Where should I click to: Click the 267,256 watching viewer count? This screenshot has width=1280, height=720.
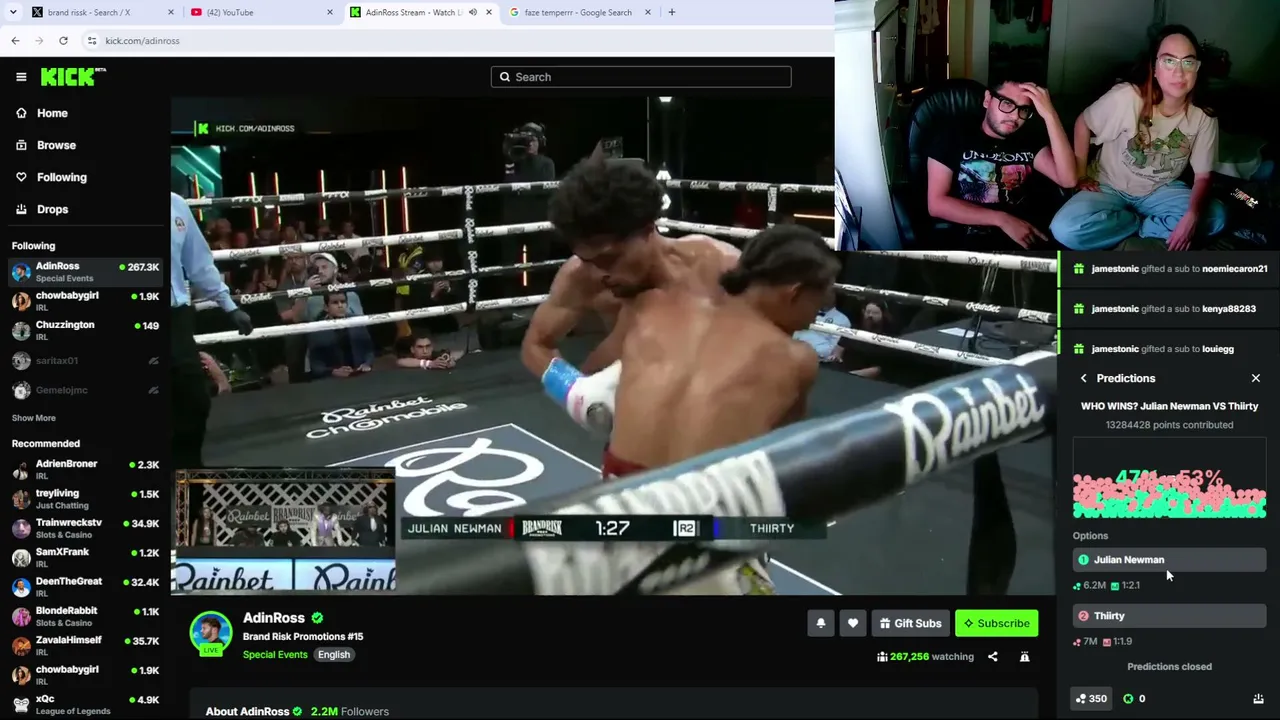[925, 657]
